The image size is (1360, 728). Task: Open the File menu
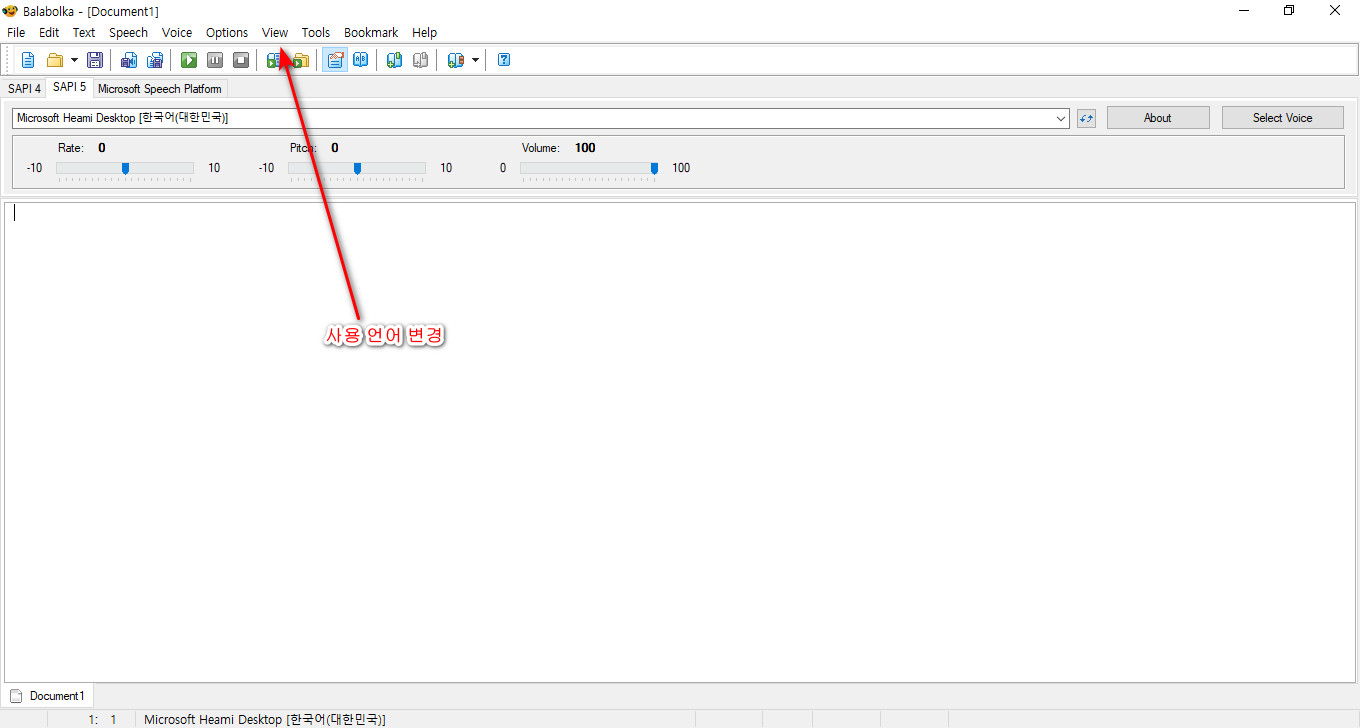16,32
